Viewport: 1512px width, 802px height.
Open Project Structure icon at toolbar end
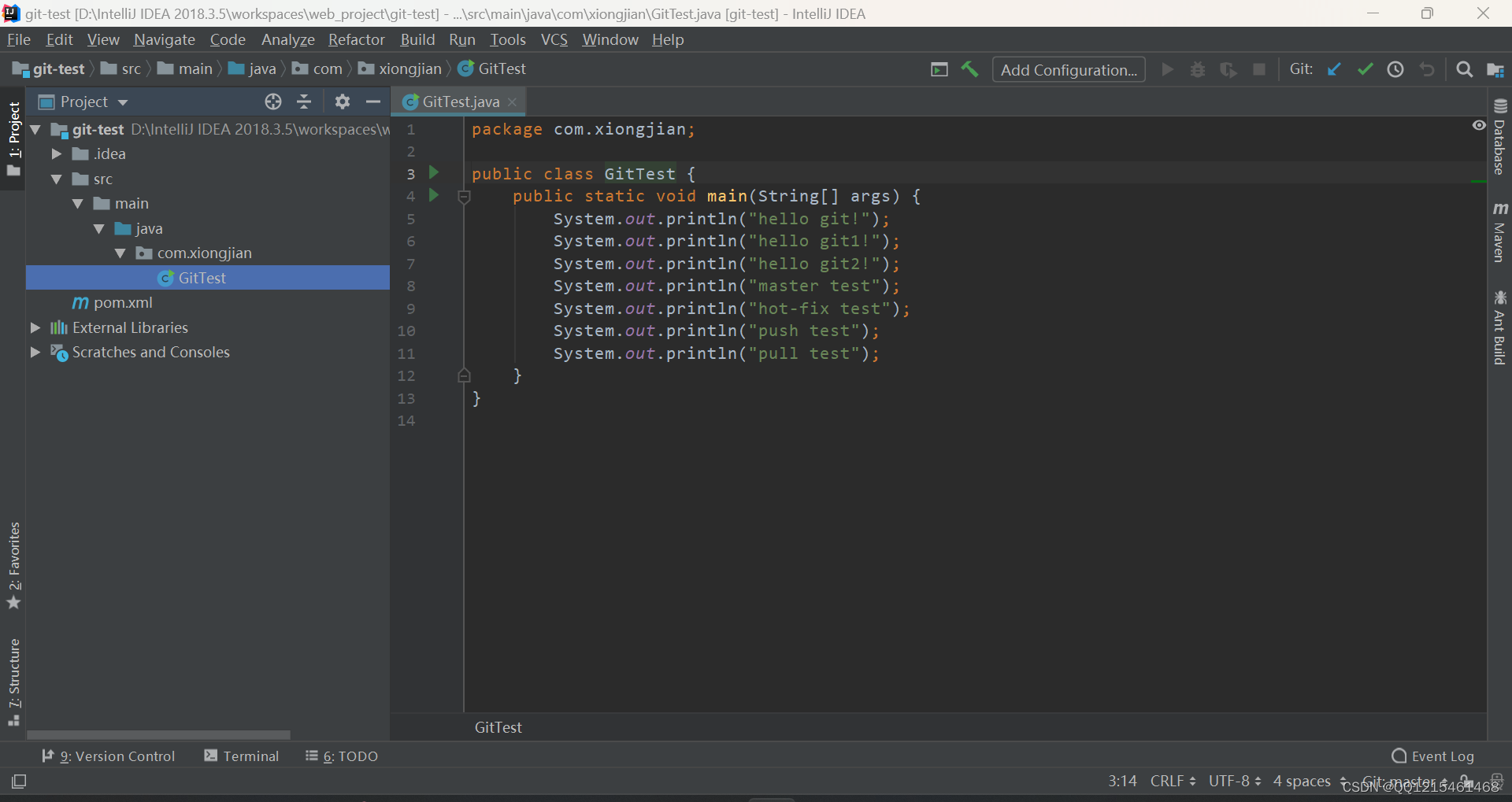point(1495,69)
